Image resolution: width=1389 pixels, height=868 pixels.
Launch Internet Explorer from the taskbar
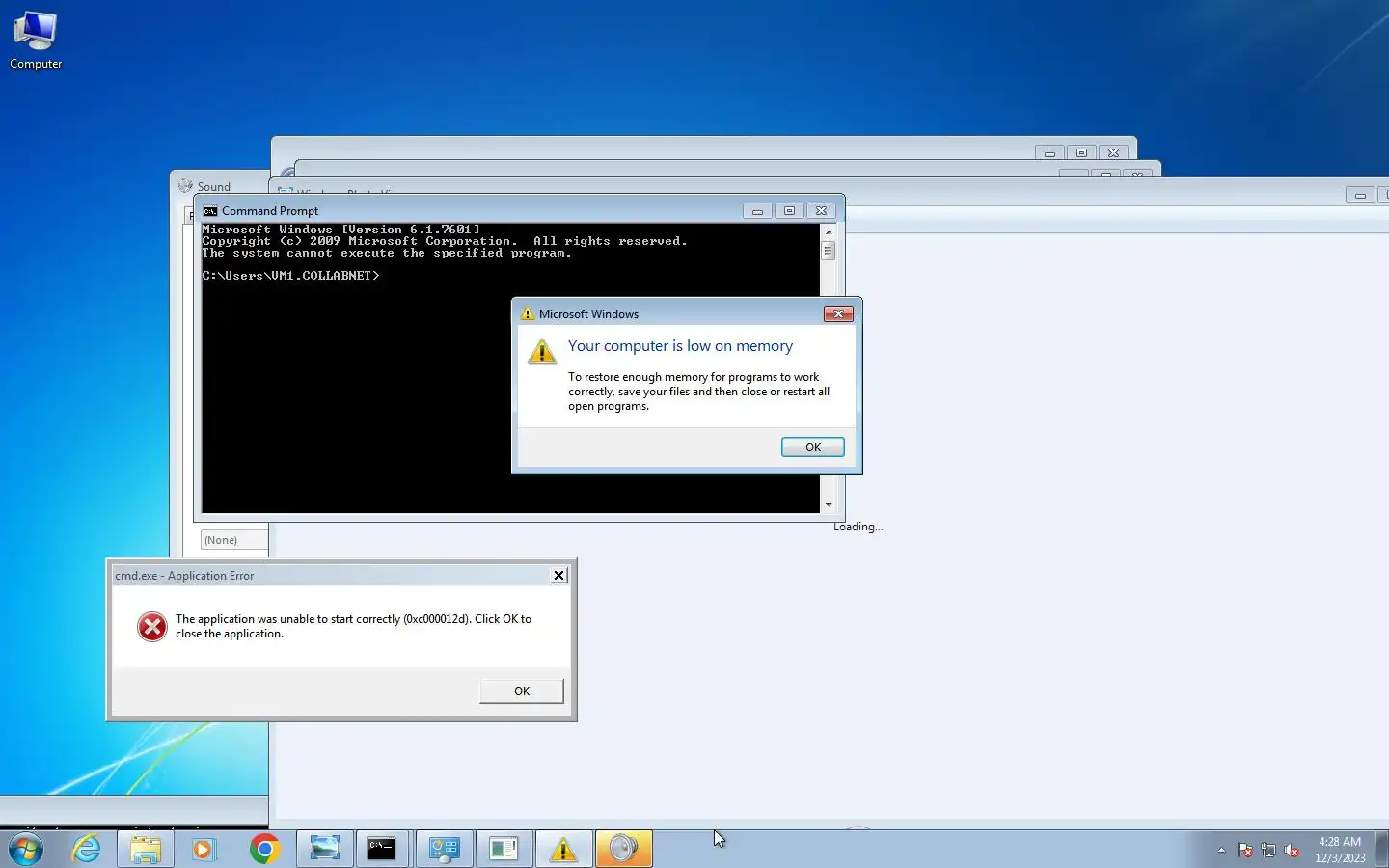(x=87, y=849)
